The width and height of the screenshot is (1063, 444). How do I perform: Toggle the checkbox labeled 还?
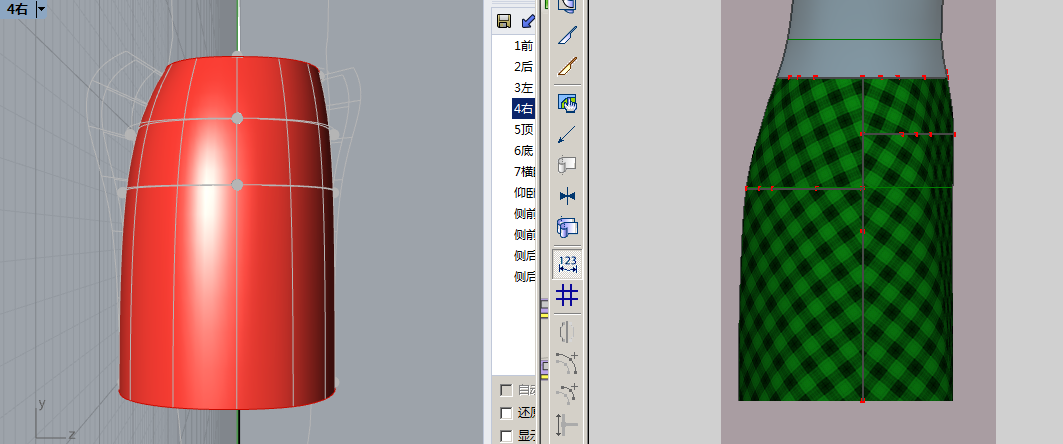[506, 413]
